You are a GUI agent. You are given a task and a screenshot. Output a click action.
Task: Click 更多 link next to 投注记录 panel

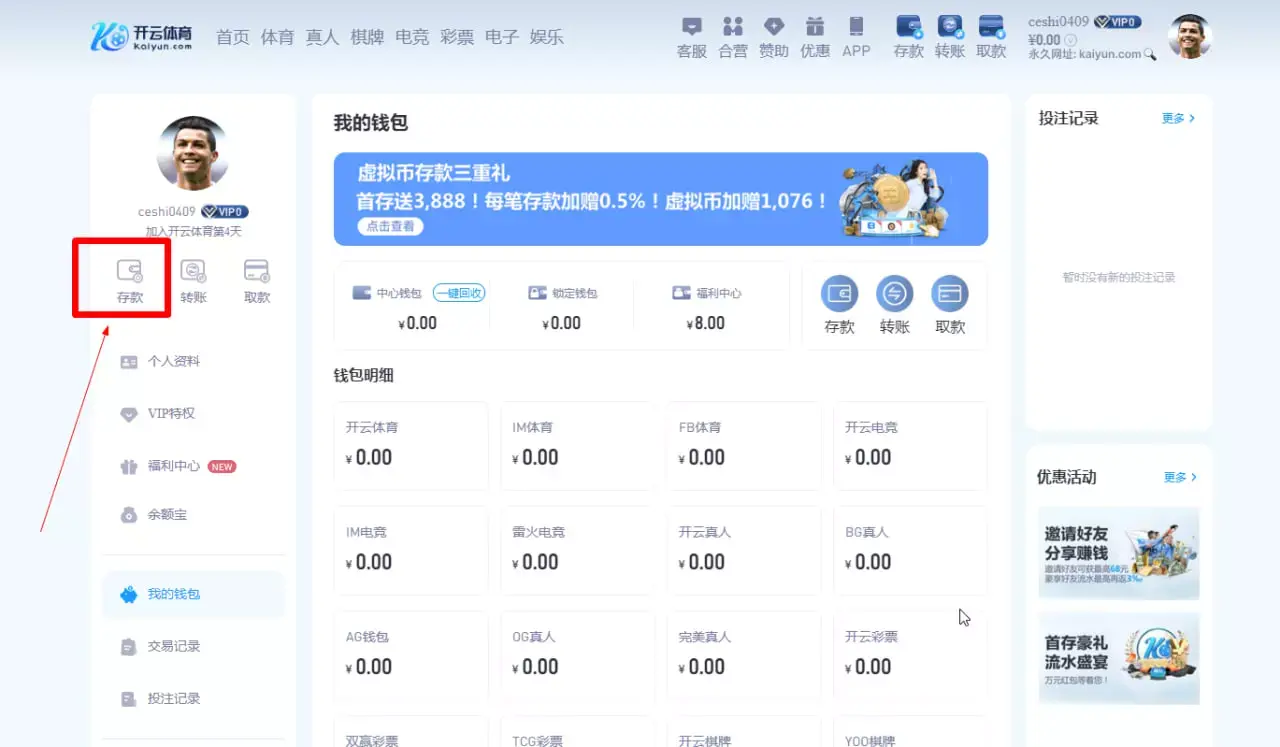coord(1179,118)
